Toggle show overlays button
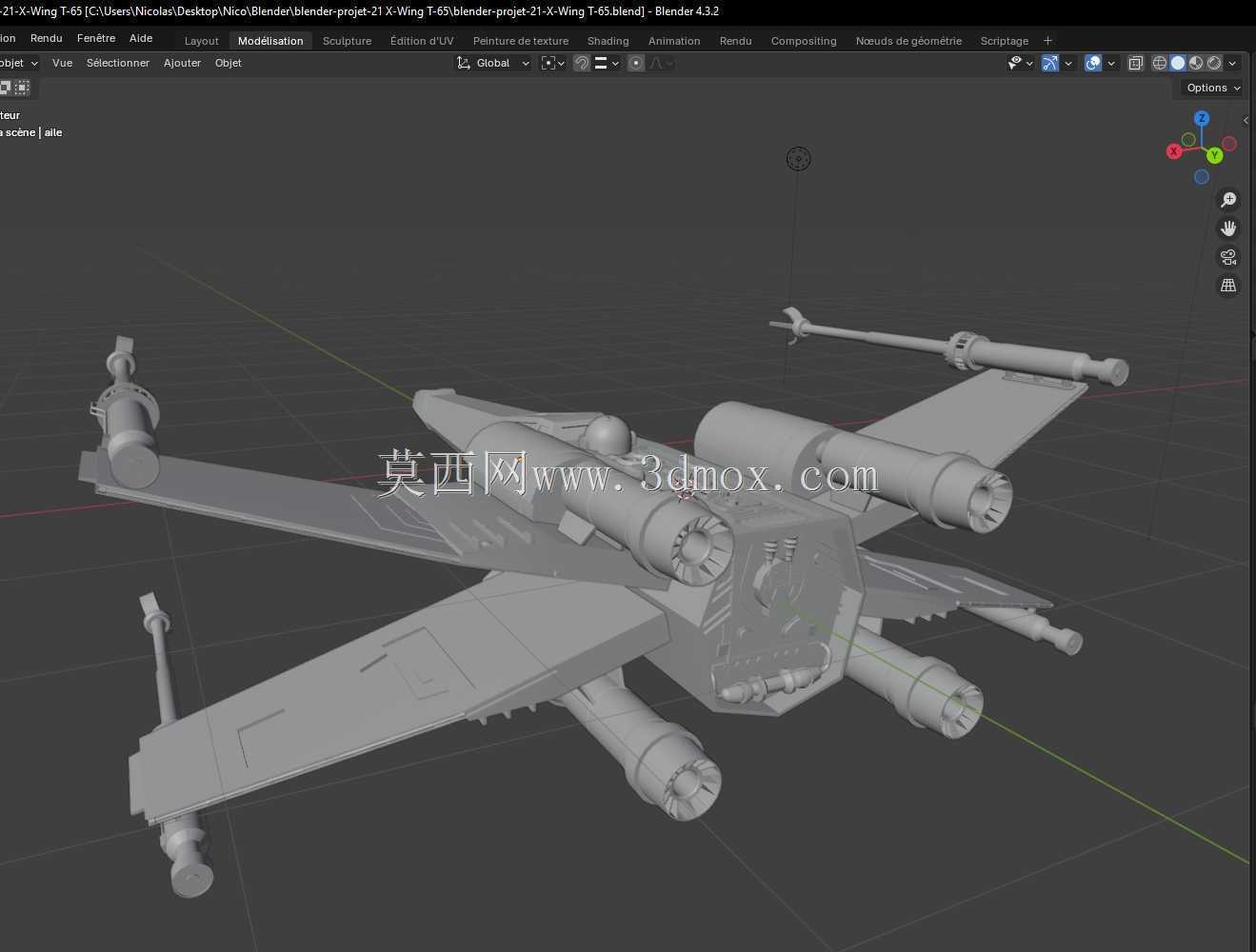 pyautogui.click(x=1093, y=63)
